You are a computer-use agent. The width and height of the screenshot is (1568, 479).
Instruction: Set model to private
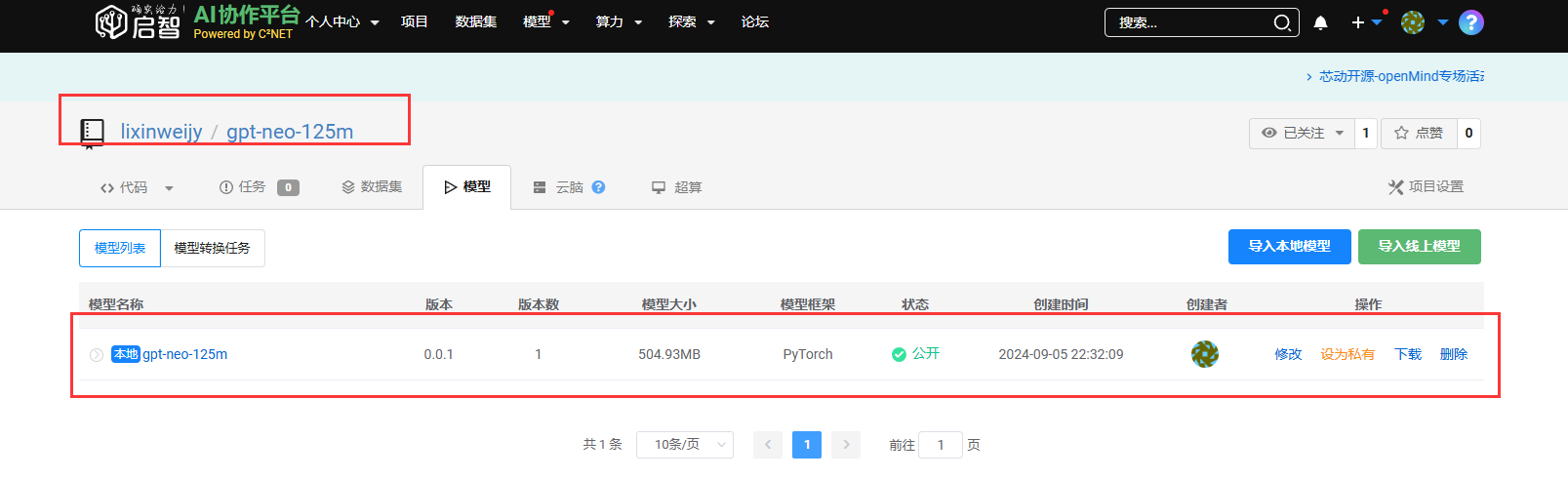[1347, 354]
